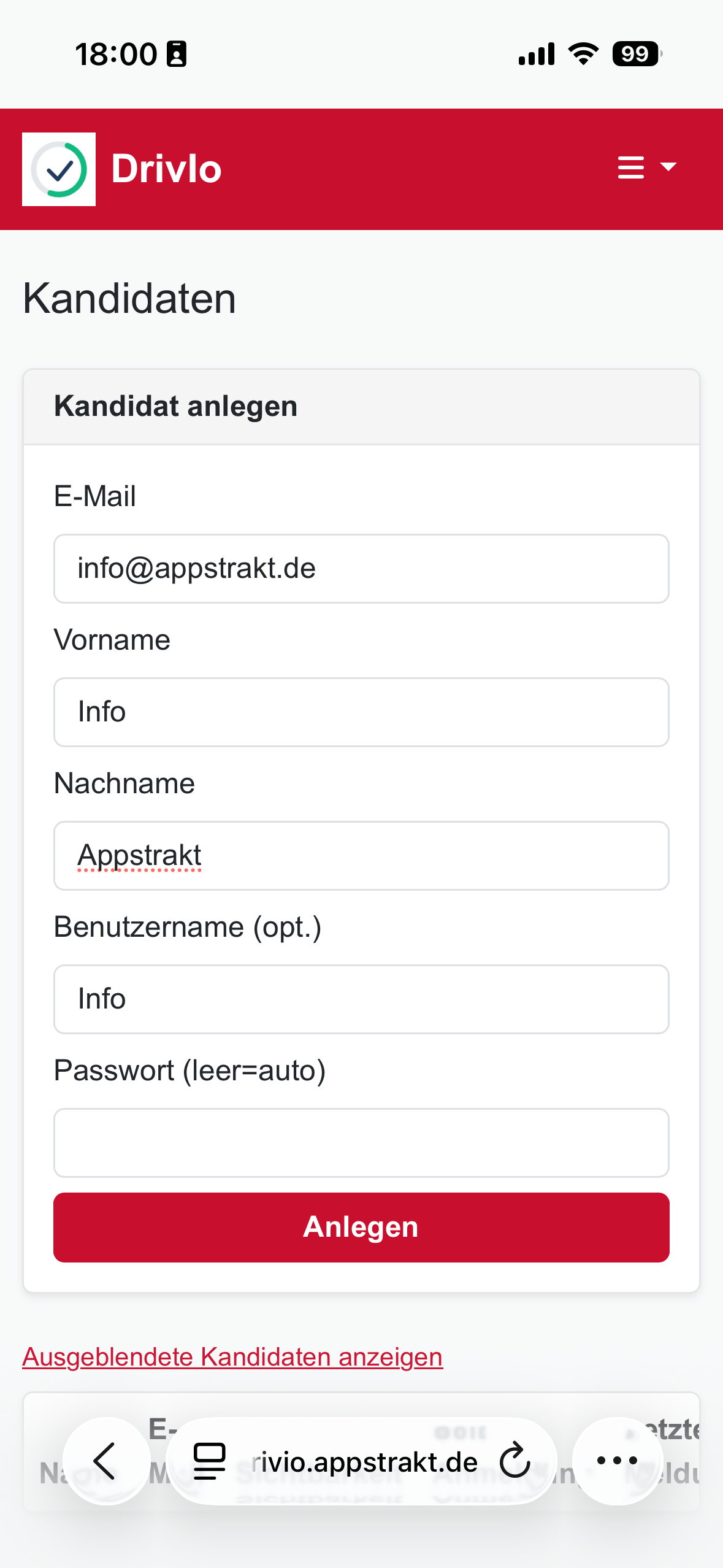Click the empty Passwort field
Image resolution: width=723 pixels, height=1568 pixels.
pos(361,1143)
